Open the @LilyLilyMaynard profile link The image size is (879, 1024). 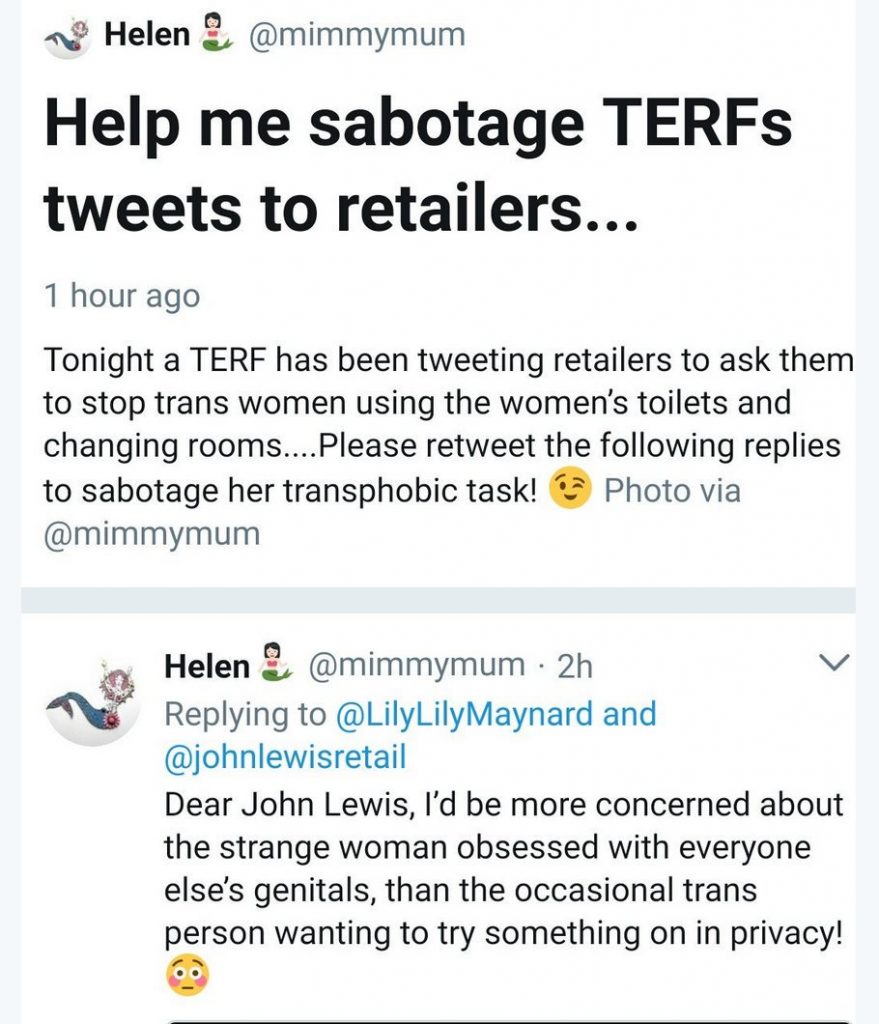(x=466, y=713)
